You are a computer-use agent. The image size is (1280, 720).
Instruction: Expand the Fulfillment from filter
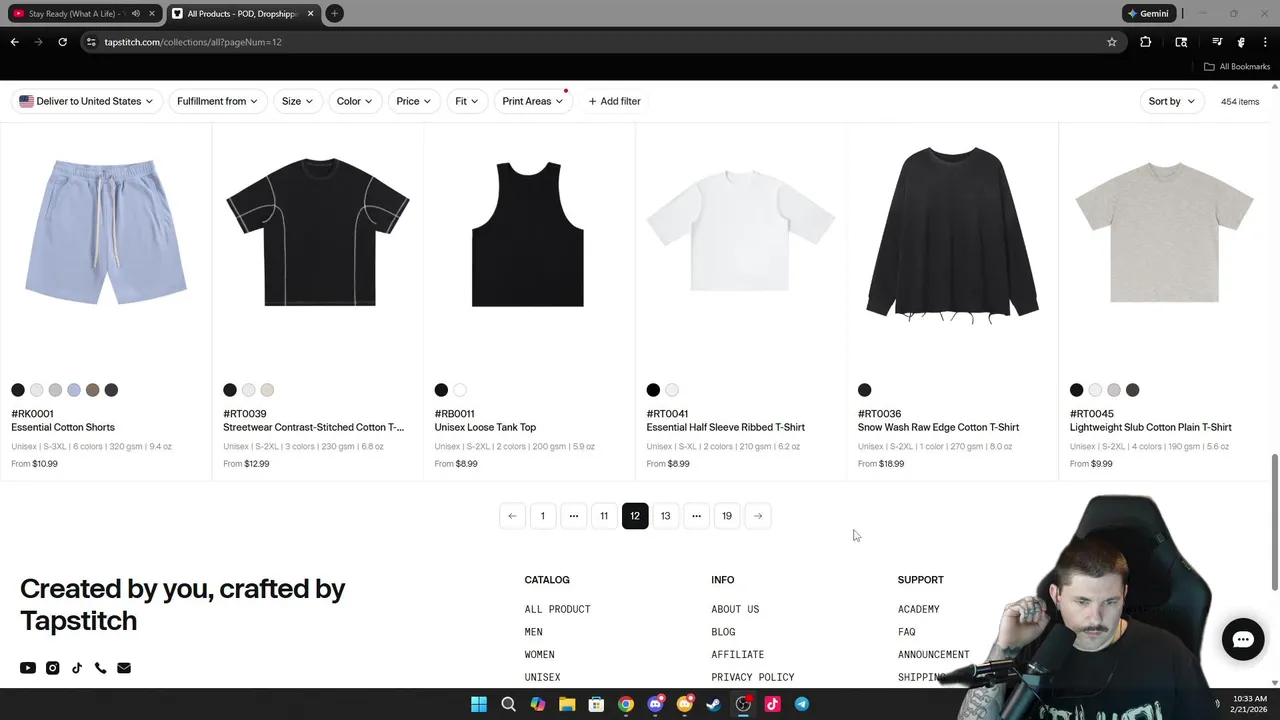[217, 101]
